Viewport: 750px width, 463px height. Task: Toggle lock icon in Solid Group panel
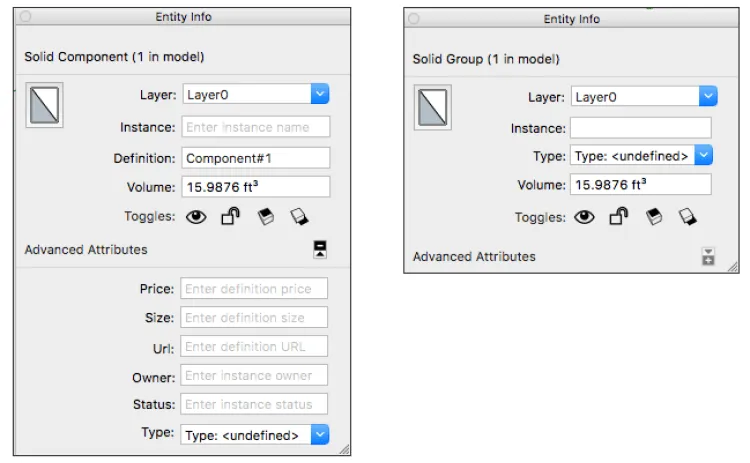[x=618, y=217]
